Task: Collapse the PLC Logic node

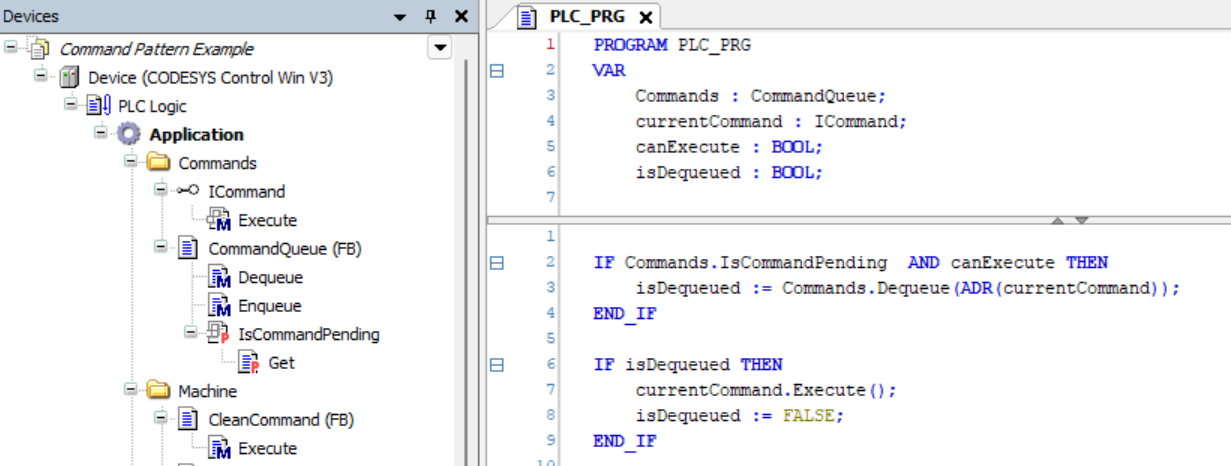Action: point(71,104)
